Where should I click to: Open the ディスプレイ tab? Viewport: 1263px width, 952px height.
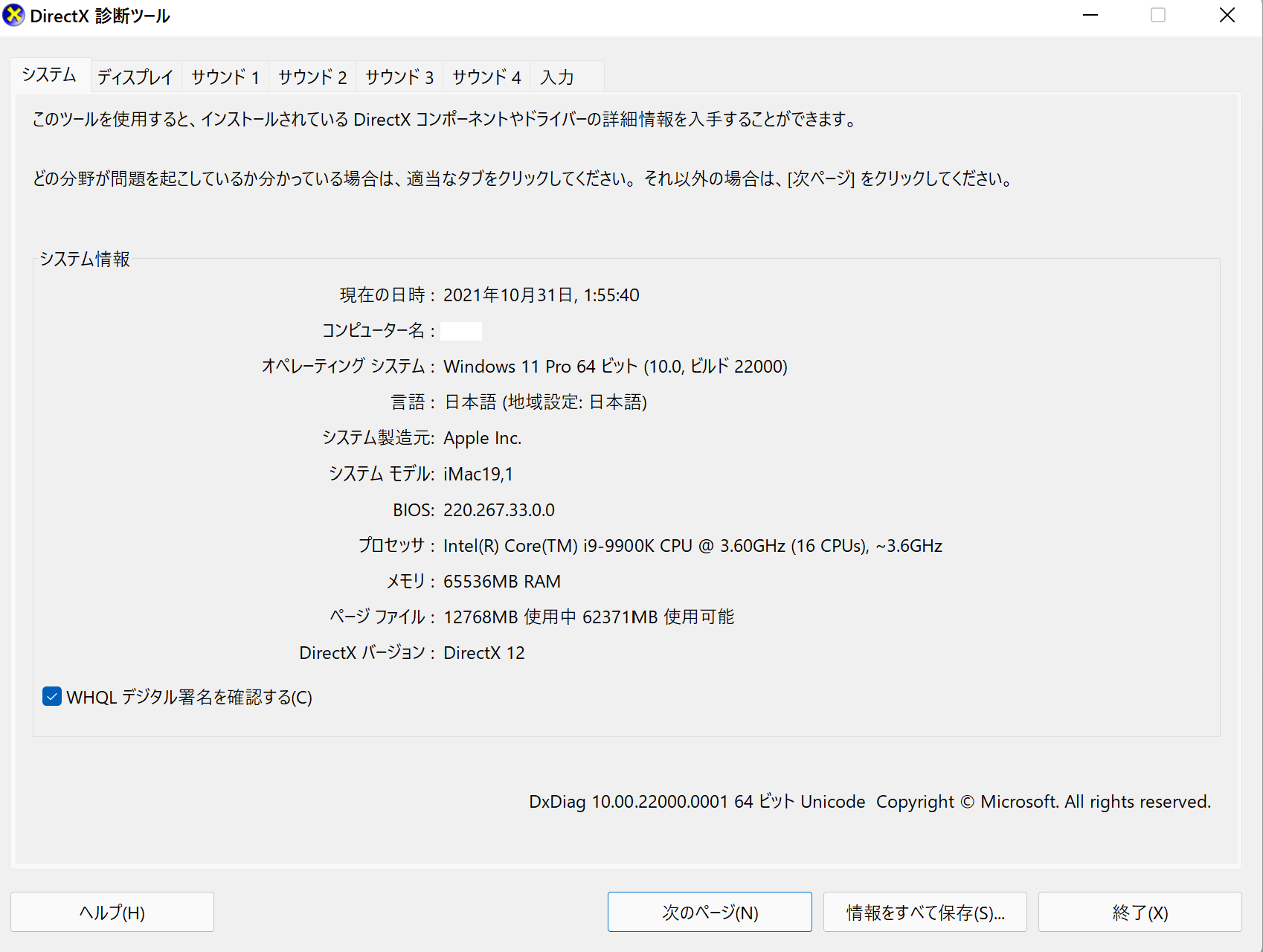click(x=135, y=77)
